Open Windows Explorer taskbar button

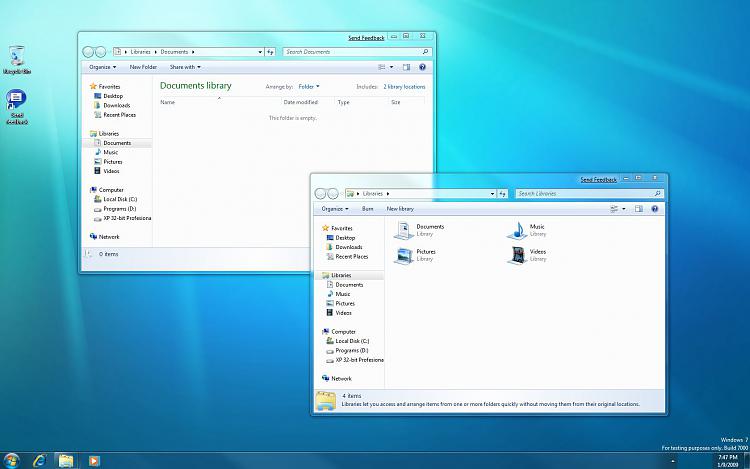[66, 460]
